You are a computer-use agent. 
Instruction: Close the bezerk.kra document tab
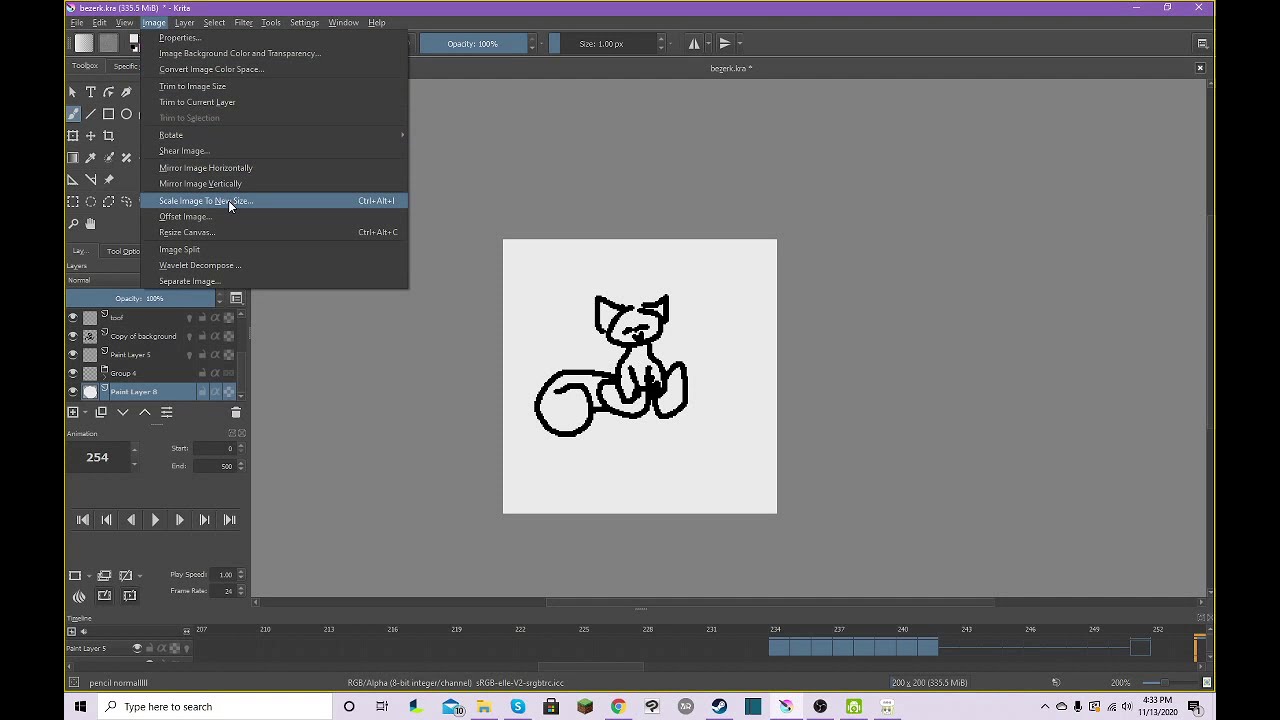click(x=1200, y=68)
